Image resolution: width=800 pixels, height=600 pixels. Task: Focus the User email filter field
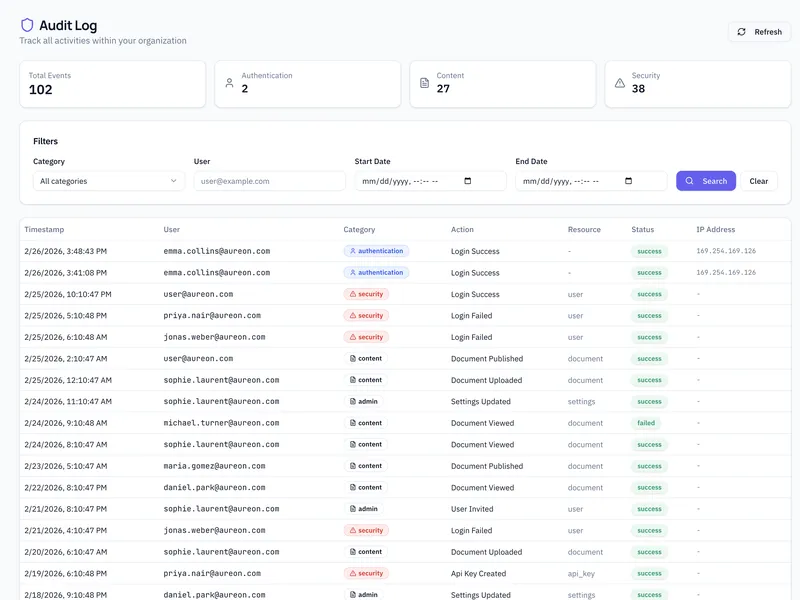(269, 181)
